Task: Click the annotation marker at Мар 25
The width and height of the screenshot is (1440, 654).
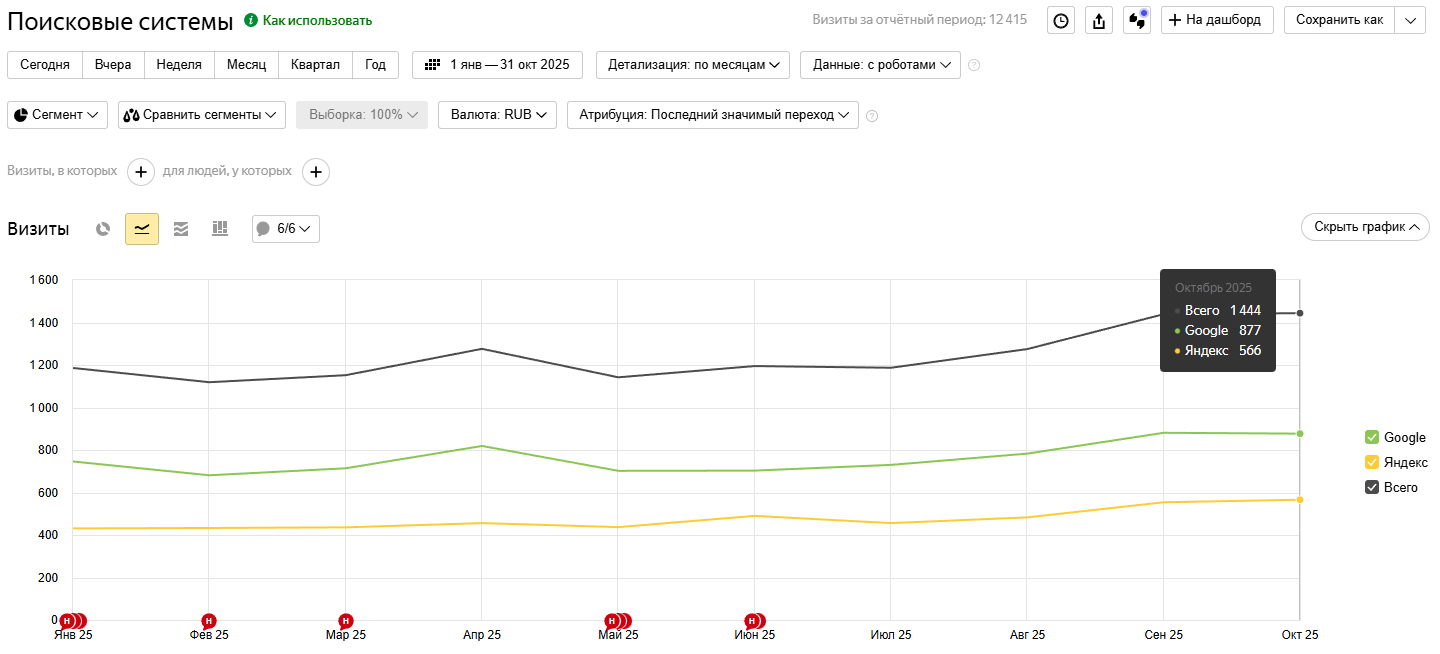Action: click(x=345, y=621)
